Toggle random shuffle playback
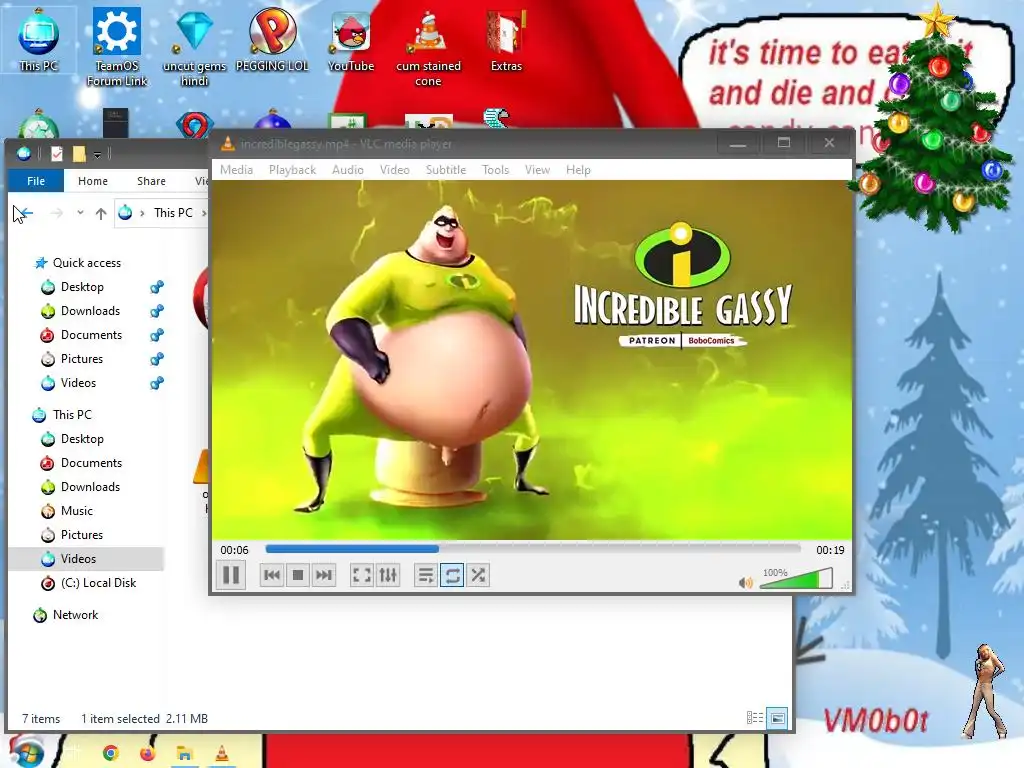The width and height of the screenshot is (1024, 768). [x=478, y=575]
